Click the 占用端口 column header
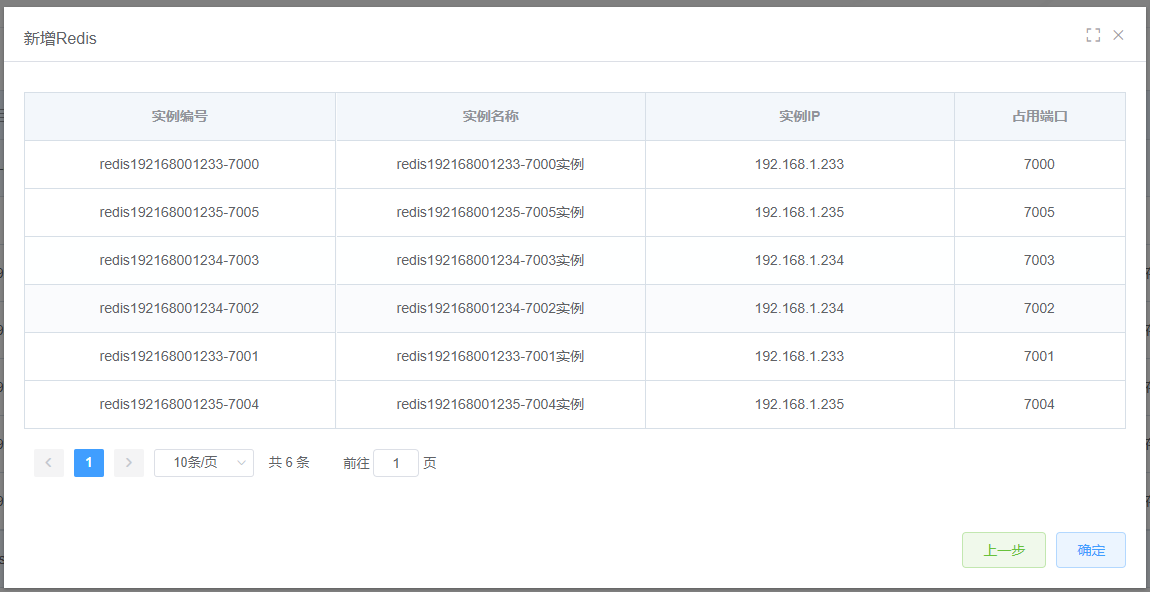The width and height of the screenshot is (1150, 592). click(x=1039, y=117)
